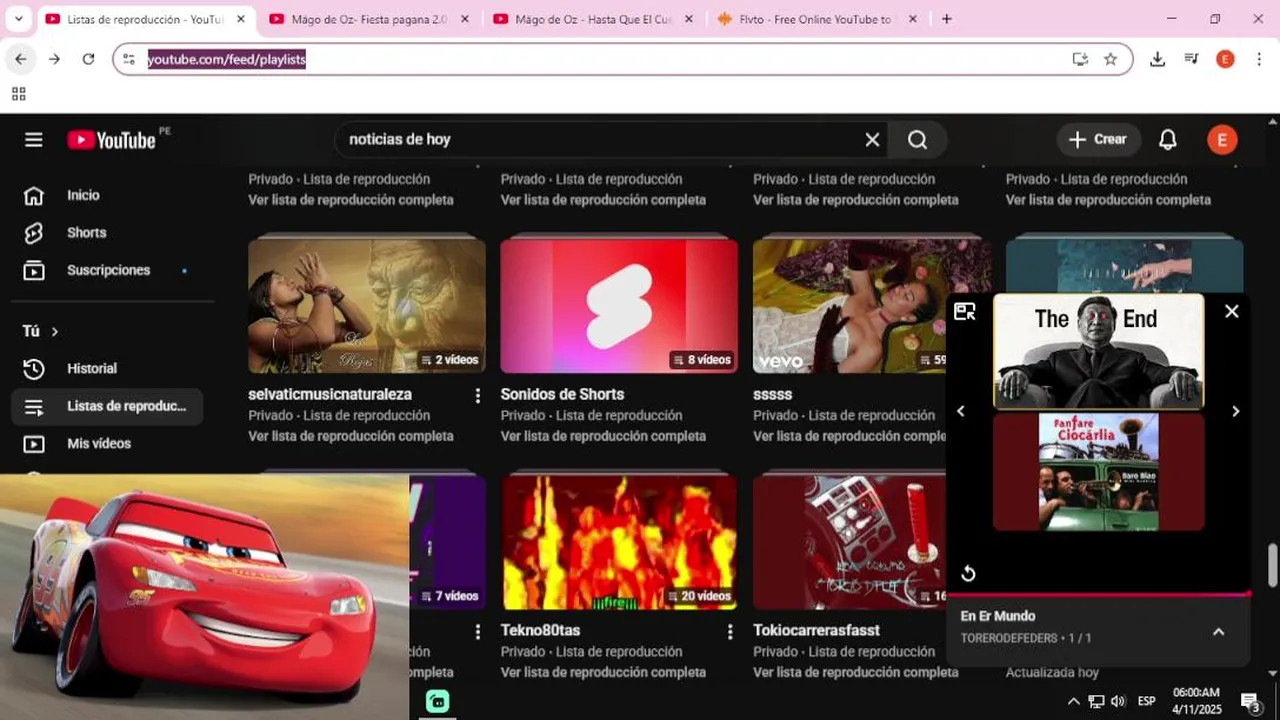Click the page vertical scrollbar thumb
Image resolution: width=1280 pixels, height=720 pixels.
click(1272, 566)
